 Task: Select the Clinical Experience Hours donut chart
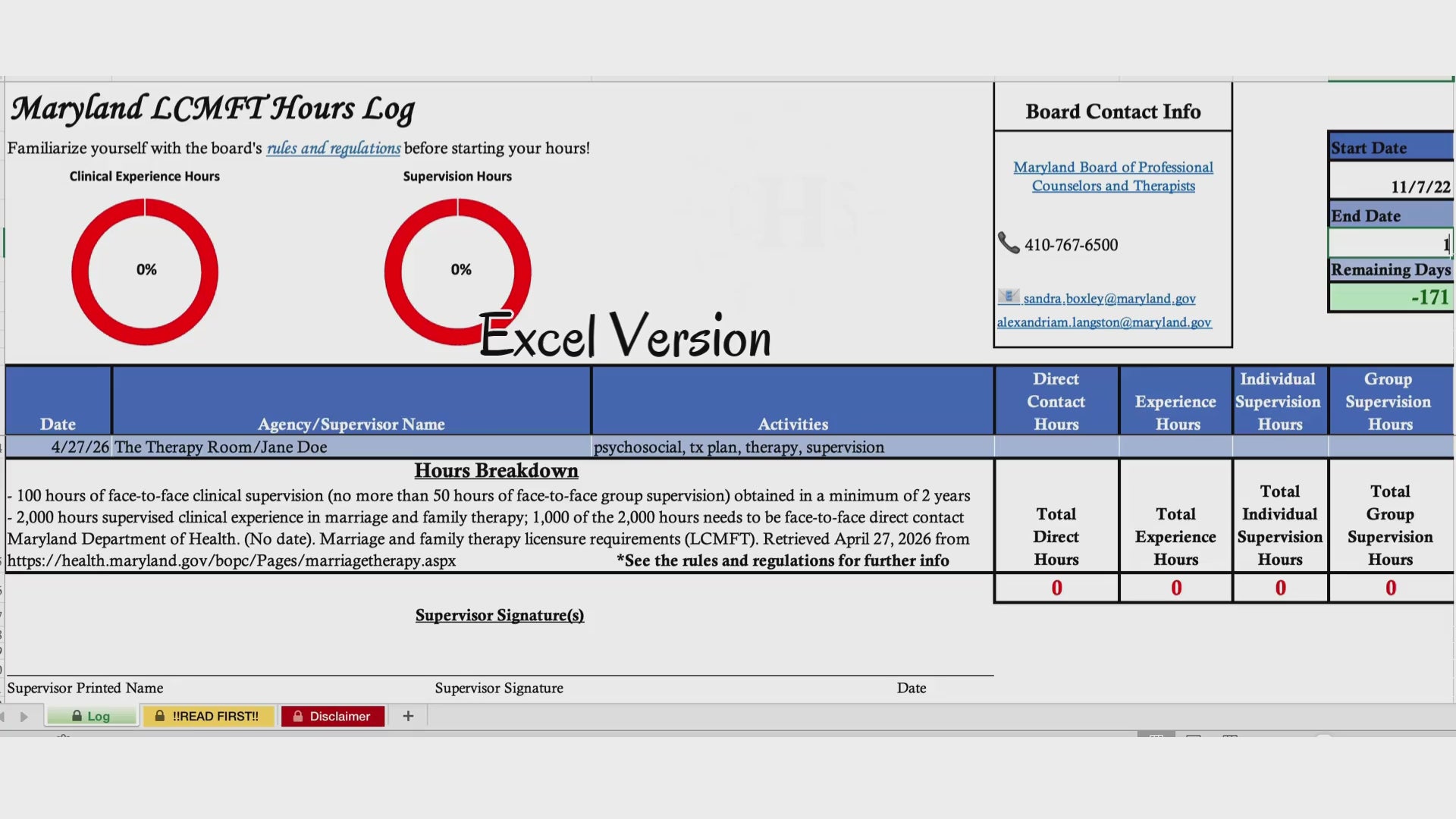(145, 271)
